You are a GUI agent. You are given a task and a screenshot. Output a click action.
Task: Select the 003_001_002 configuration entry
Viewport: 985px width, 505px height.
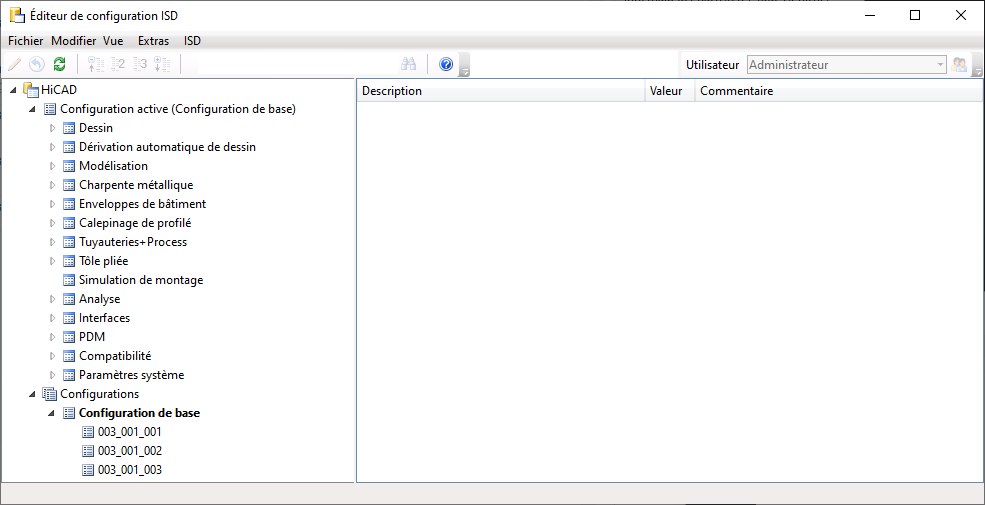129,451
